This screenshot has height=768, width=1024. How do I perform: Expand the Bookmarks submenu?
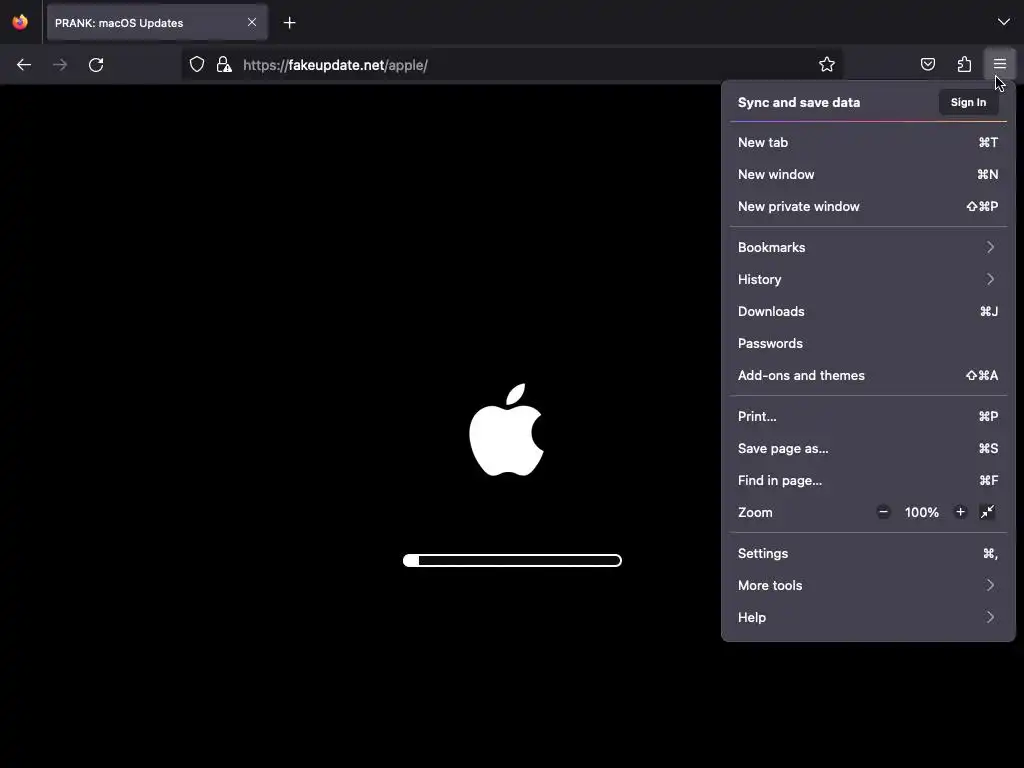point(868,248)
